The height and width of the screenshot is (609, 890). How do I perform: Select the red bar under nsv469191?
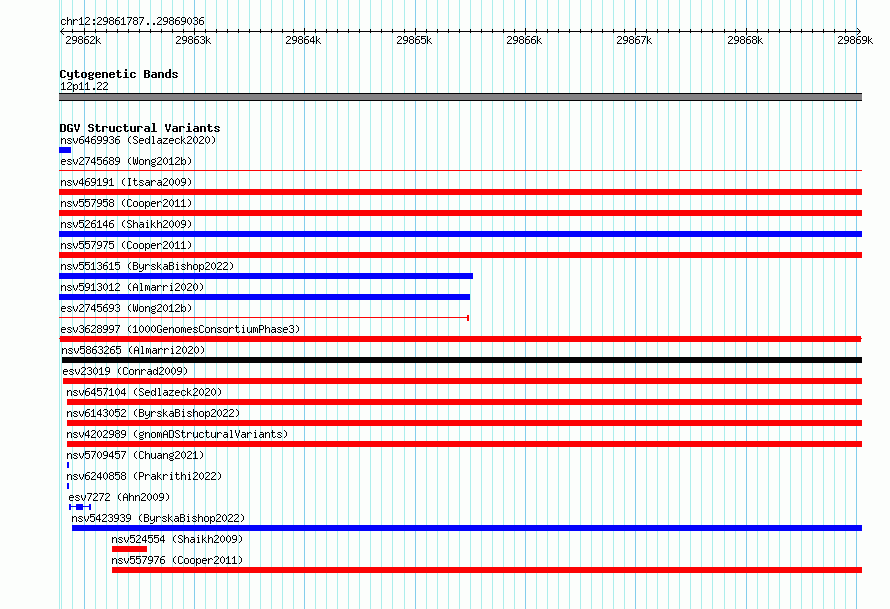460,192
